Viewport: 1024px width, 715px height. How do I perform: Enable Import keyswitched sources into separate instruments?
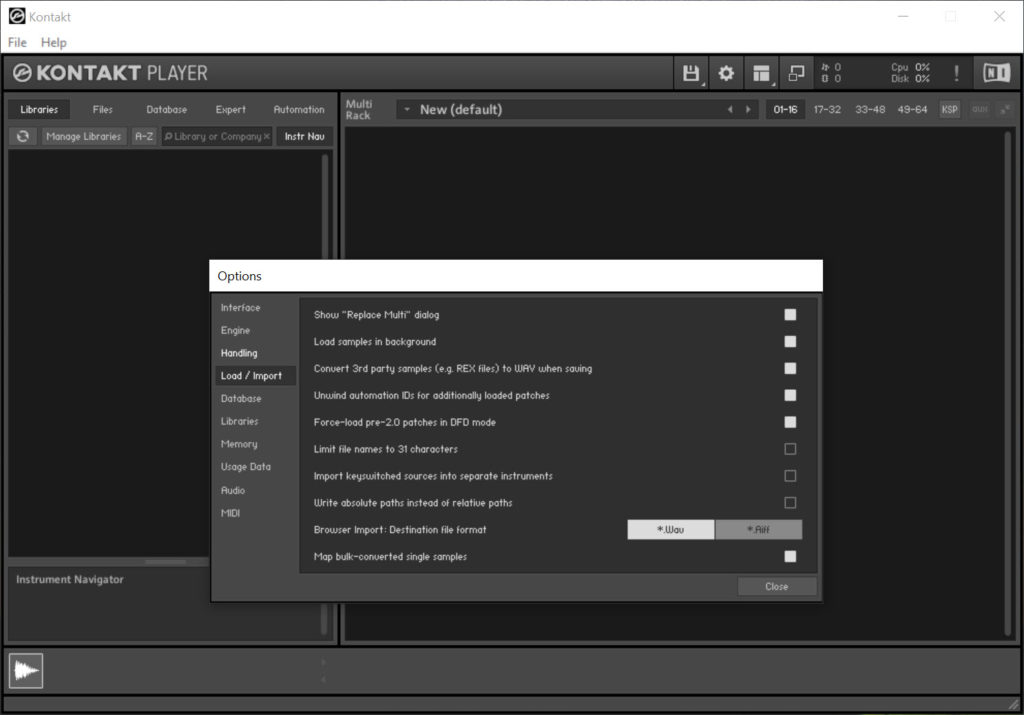790,476
